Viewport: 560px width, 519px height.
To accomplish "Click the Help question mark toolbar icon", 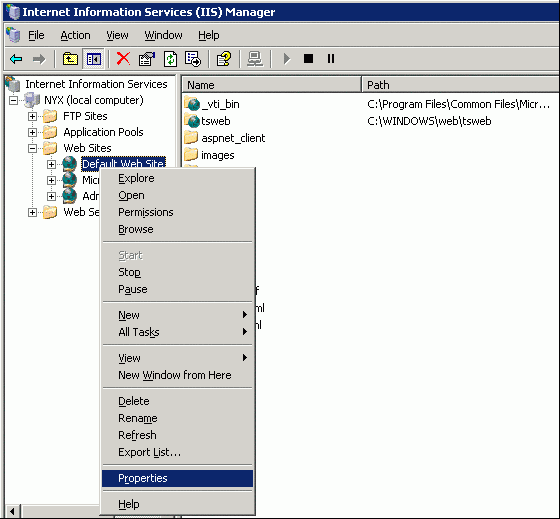I will [224, 59].
